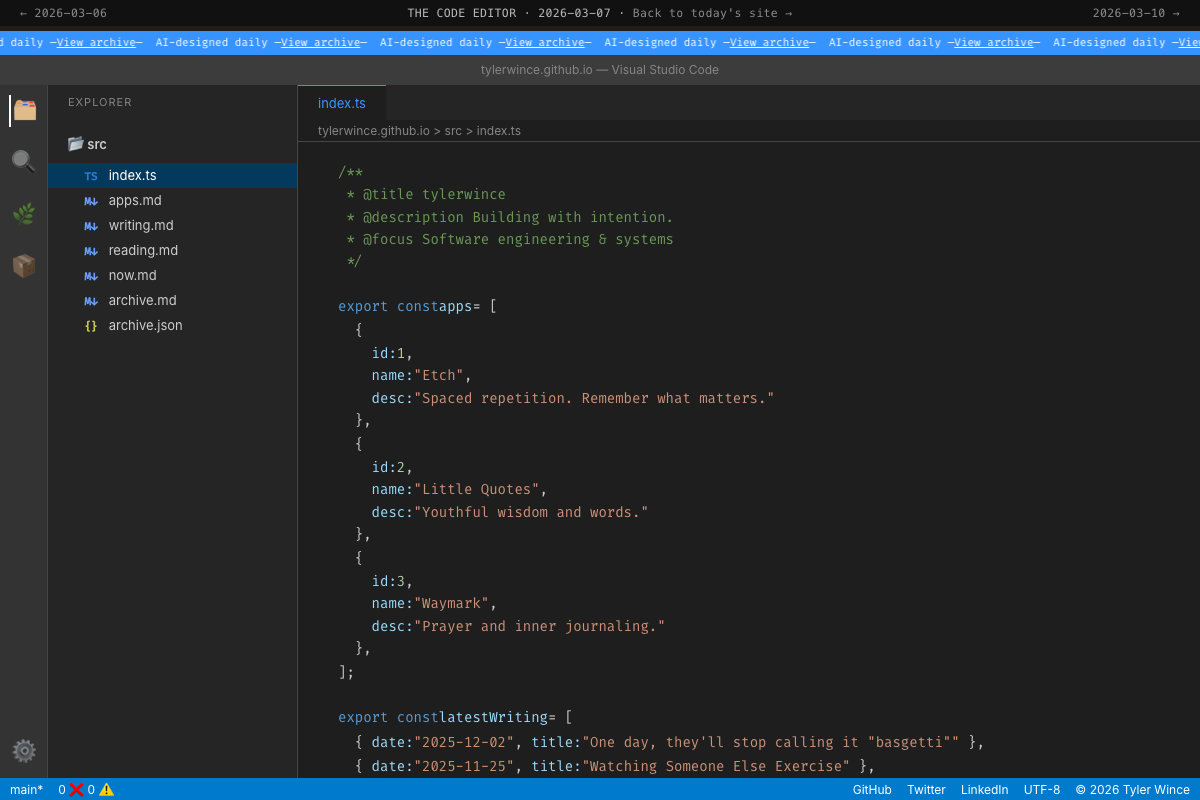Click the main* branch indicator
The width and height of the screenshot is (1200, 800).
click(x=27, y=789)
